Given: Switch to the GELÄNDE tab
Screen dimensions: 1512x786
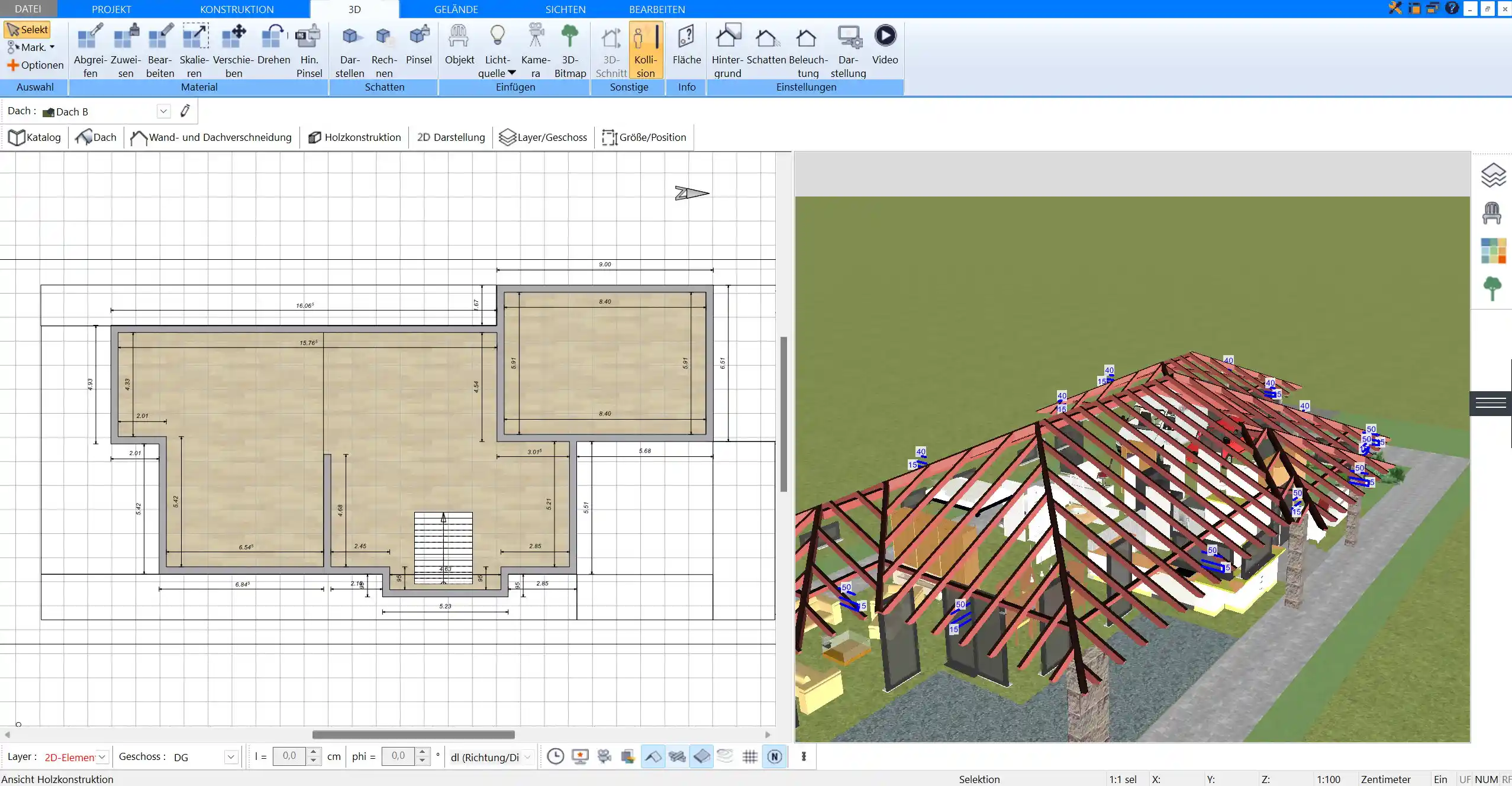Looking at the screenshot, I should (456, 9).
